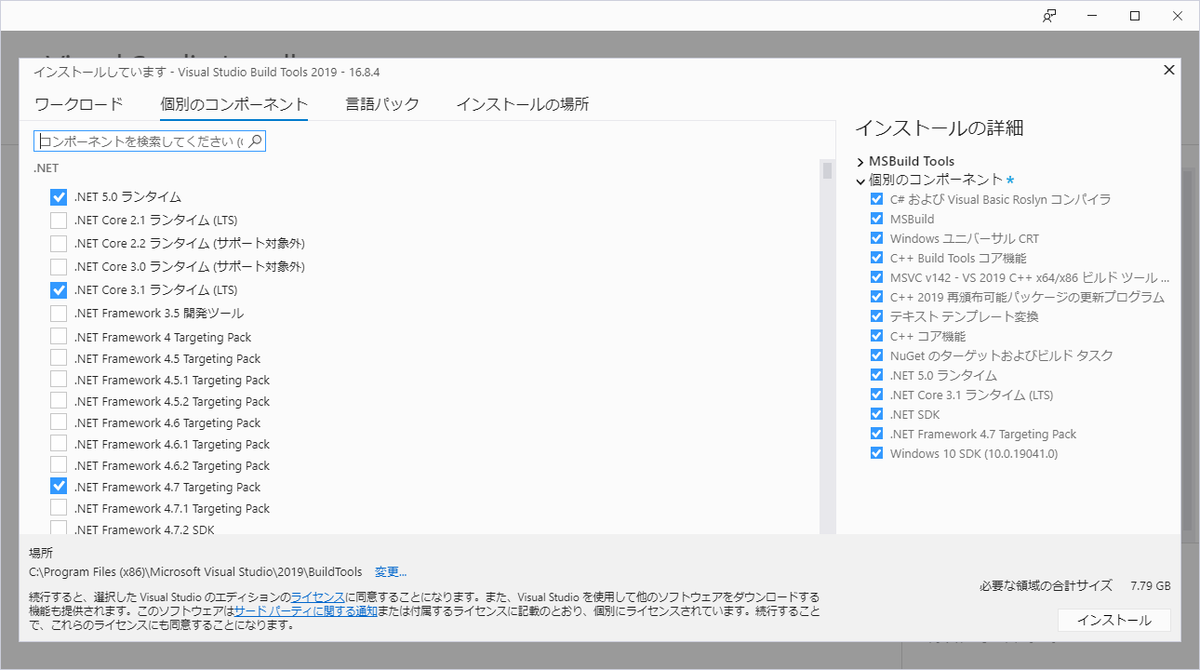Uncheck C# および Visual Basic Roslyn コンパイラ in details

[877, 199]
